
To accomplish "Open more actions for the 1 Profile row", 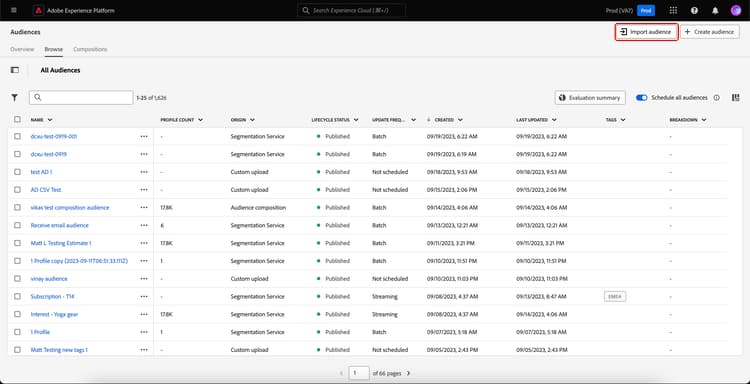I will click(144, 332).
